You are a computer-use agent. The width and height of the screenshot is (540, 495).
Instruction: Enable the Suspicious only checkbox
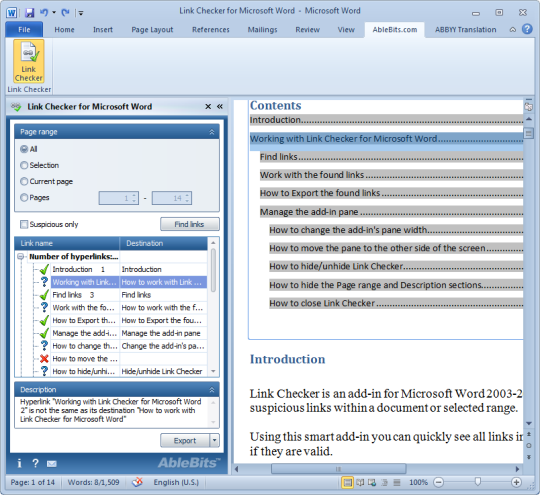24,224
